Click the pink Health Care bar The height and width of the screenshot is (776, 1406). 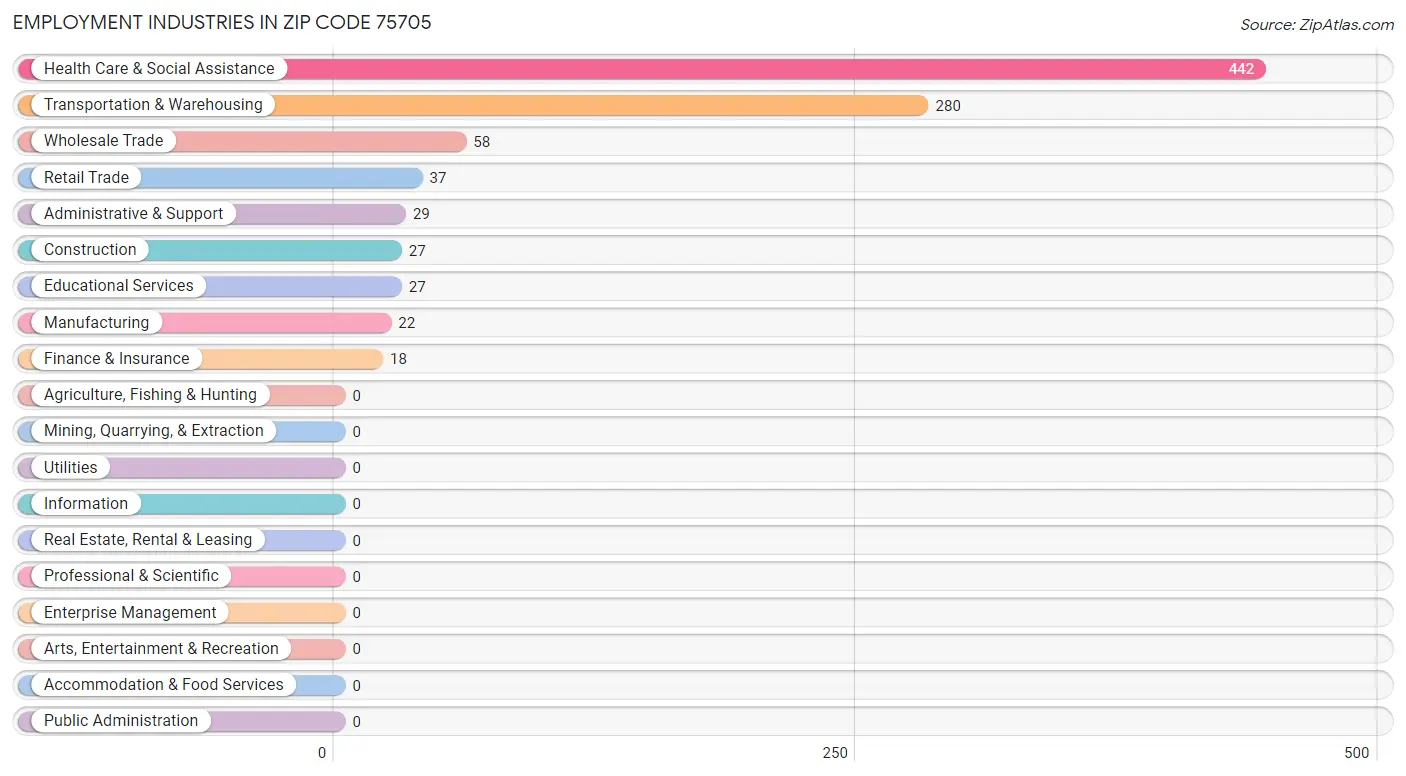(x=642, y=69)
